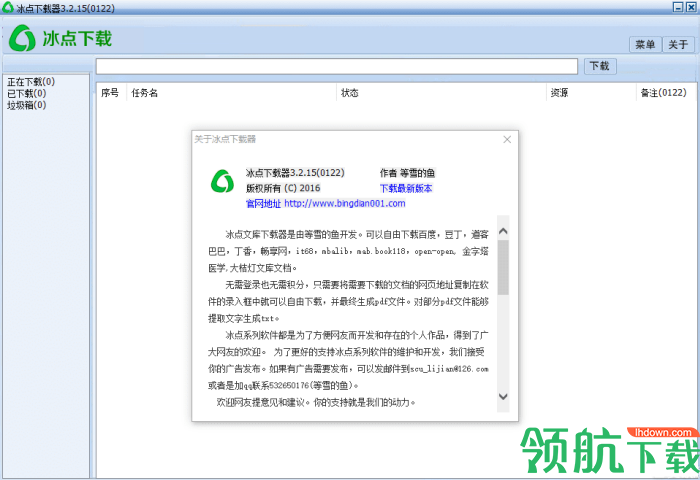
Task: Focus the URL input field
Action: click(x=337, y=67)
